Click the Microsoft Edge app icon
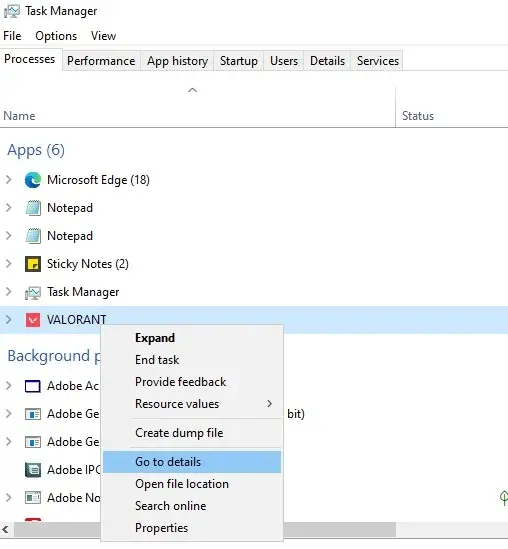The image size is (508, 549). pos(33,180)
